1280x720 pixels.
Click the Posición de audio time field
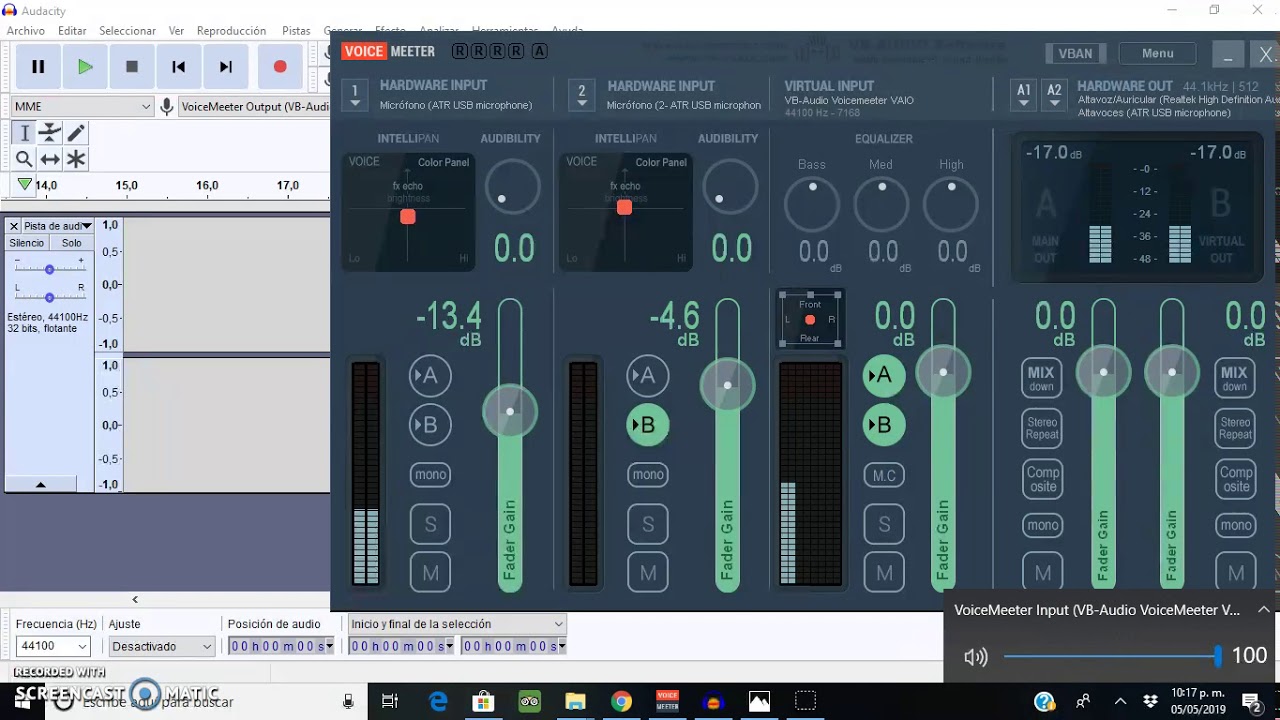281,646
